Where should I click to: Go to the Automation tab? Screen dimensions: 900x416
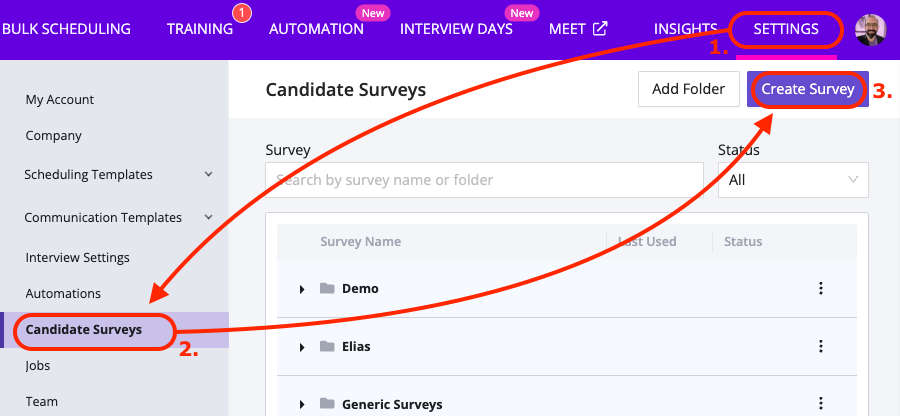click(316, 29)
